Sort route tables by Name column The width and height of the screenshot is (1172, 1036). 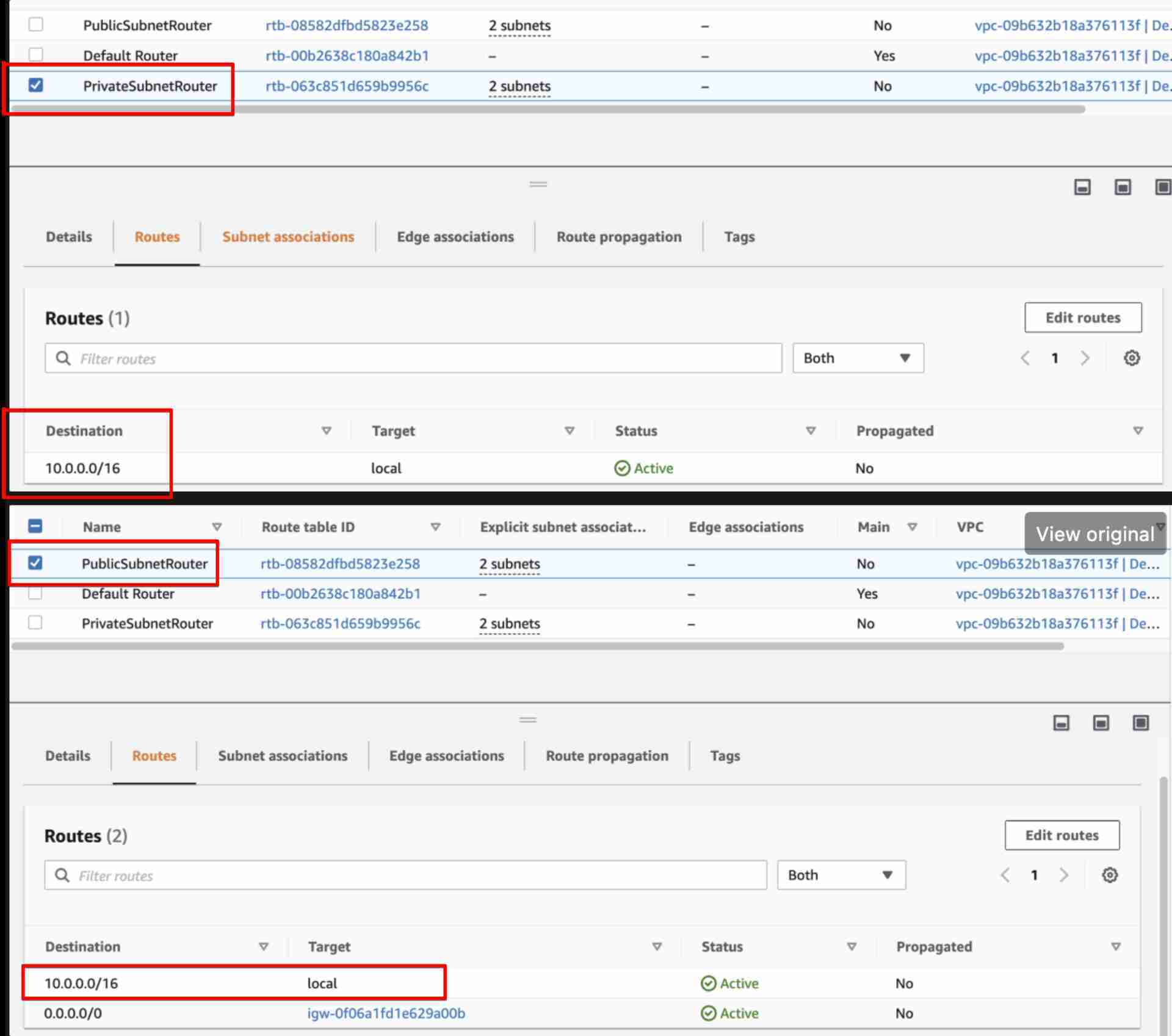pyautogui.click(x=217, y=527)
